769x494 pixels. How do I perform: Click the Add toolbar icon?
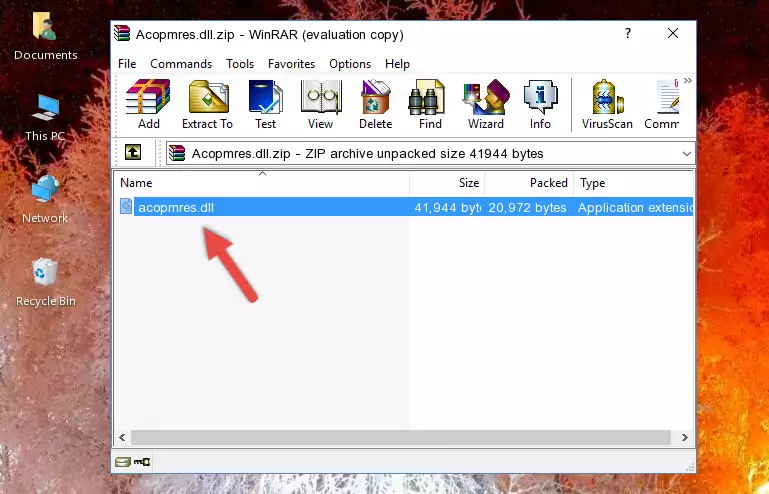(x=148, y=104)
